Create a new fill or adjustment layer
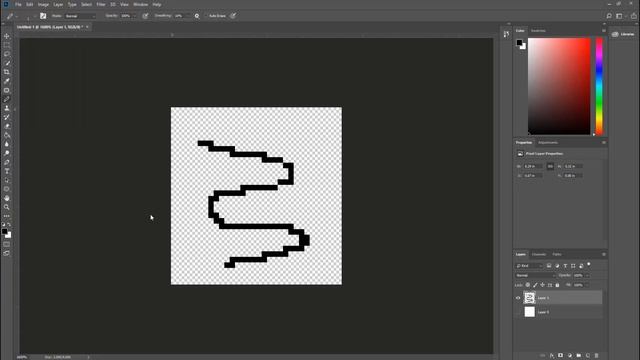 coord(570,356)
